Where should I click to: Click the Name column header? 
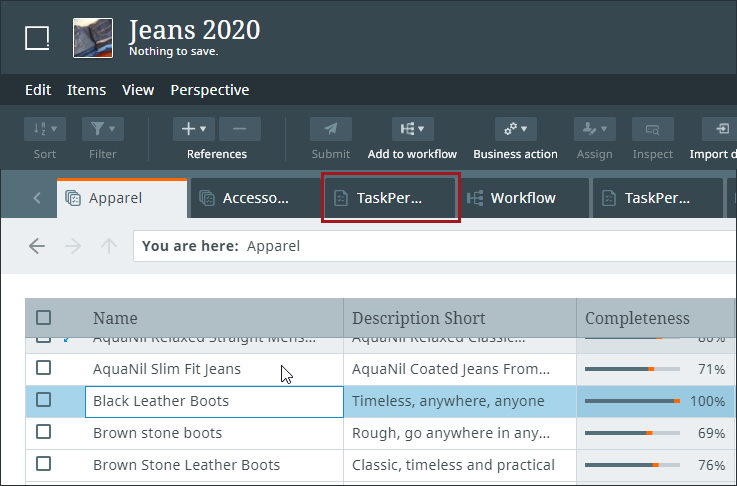115,318
